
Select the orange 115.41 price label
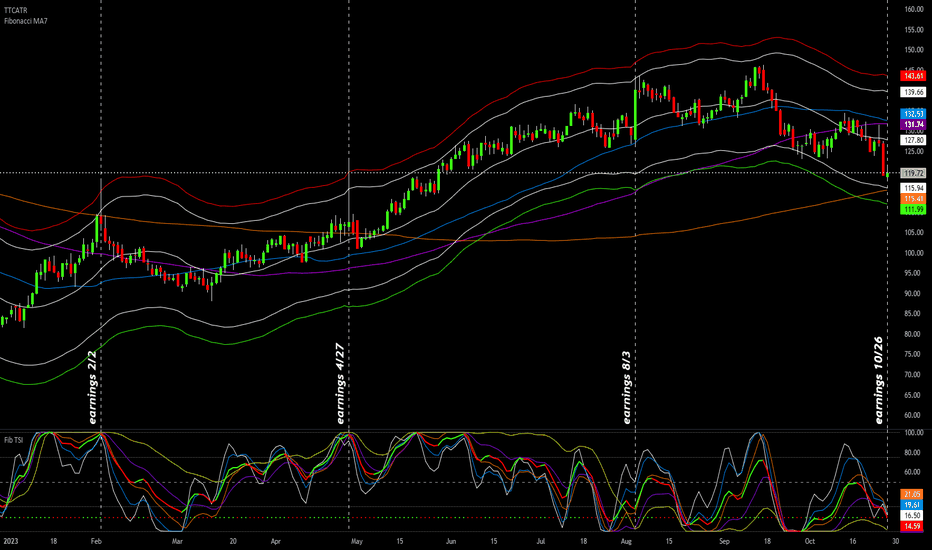914,199
